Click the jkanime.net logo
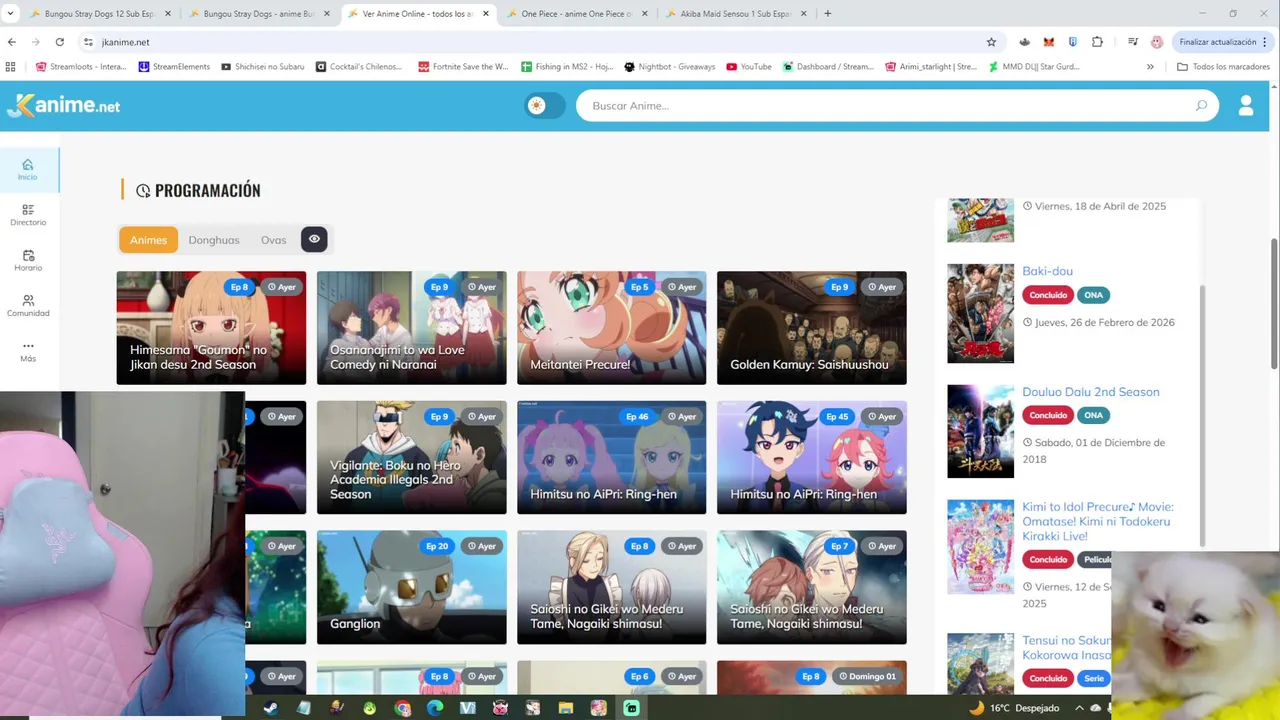Screen dimensions: 1280x720 [63, 105]
